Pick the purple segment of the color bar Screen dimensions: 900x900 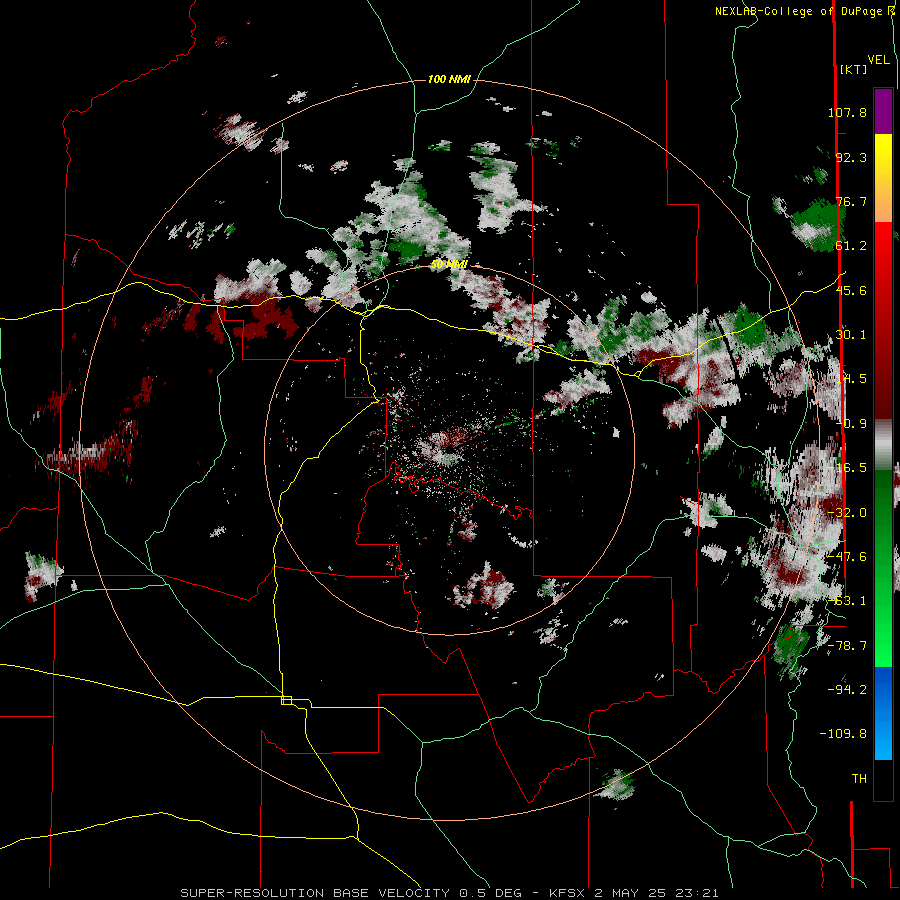pyautogui.click(x=883, y=111)
